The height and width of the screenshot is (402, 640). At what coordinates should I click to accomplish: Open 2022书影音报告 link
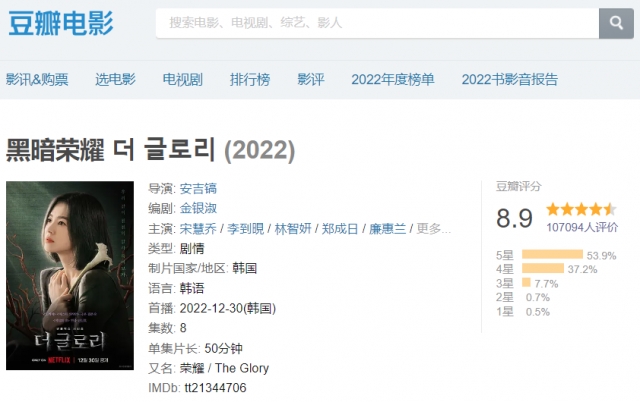coord(509,80)
